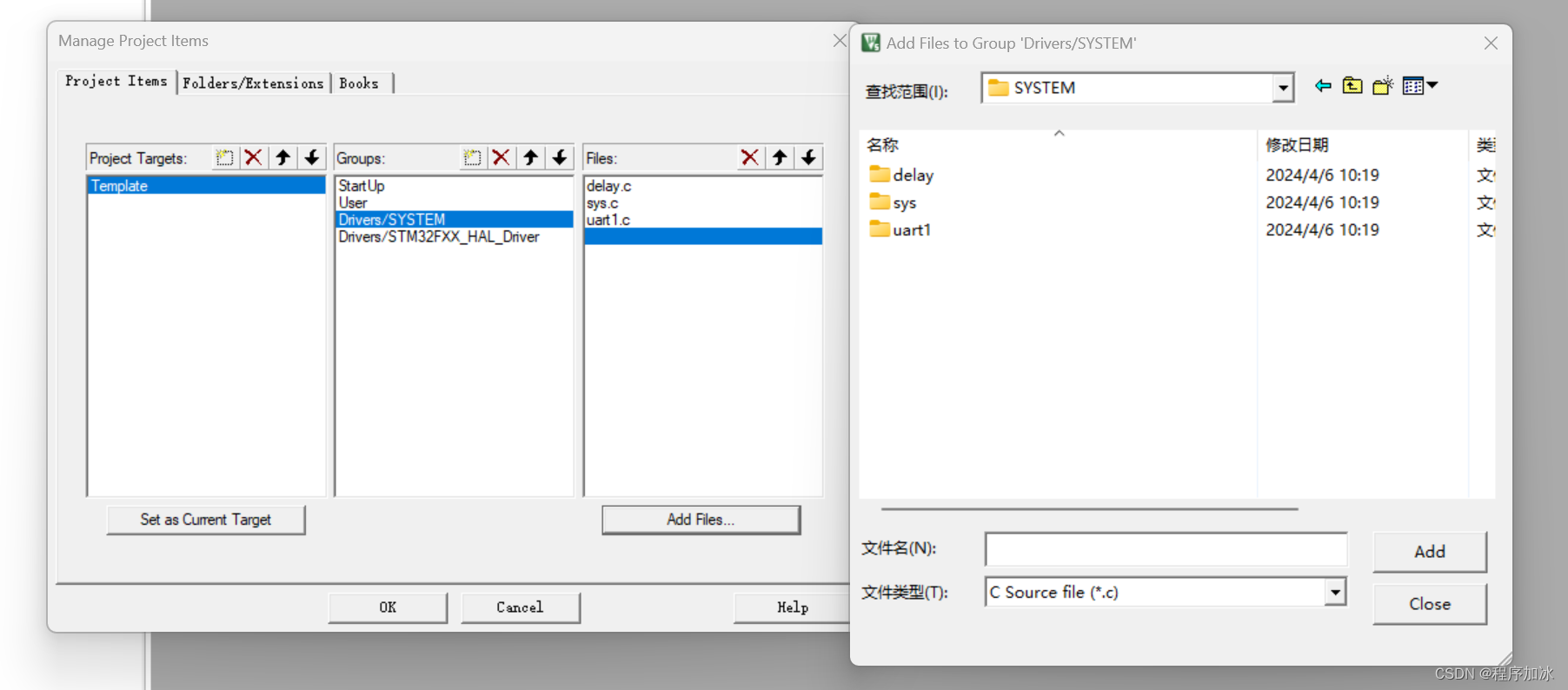This screenshot has width=1568, height=690.
Task: Move selected file up in Files
Action: pyautogui.click(x=779, y=157)
